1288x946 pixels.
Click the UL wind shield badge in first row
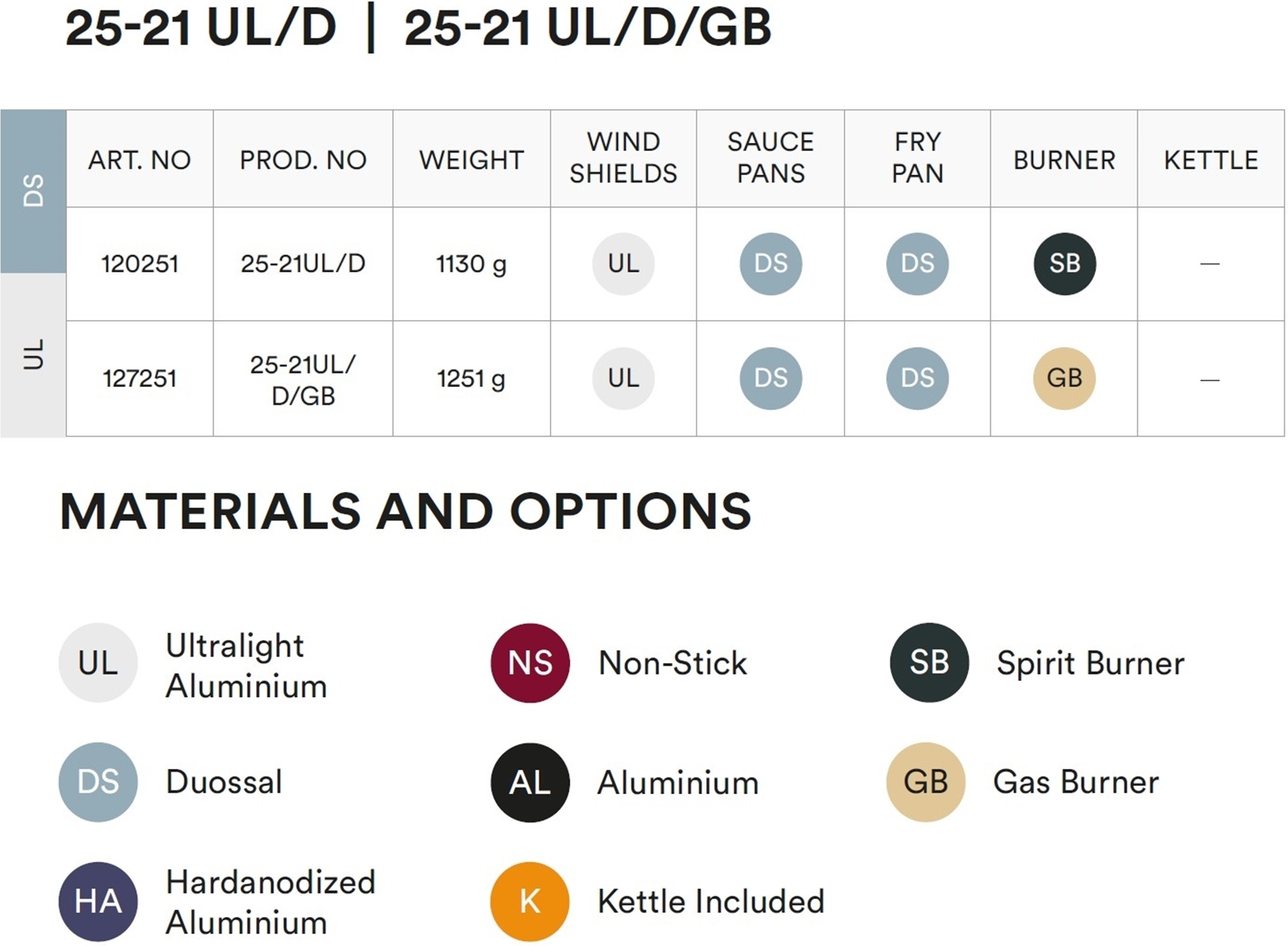point(624,263)
